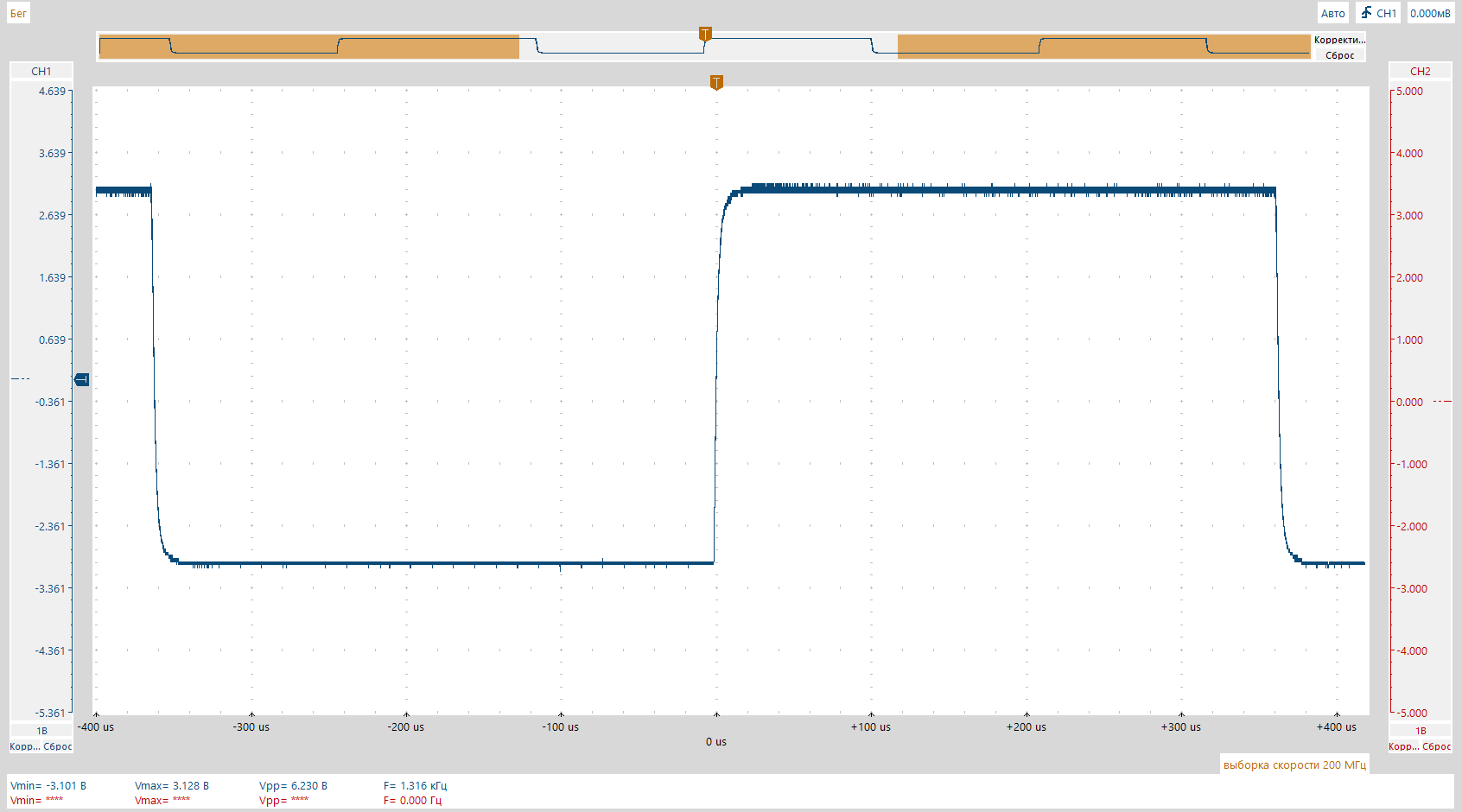
Task: Select the blue CH1 zero-level marker arrow
Action: [x=82, y=379]
